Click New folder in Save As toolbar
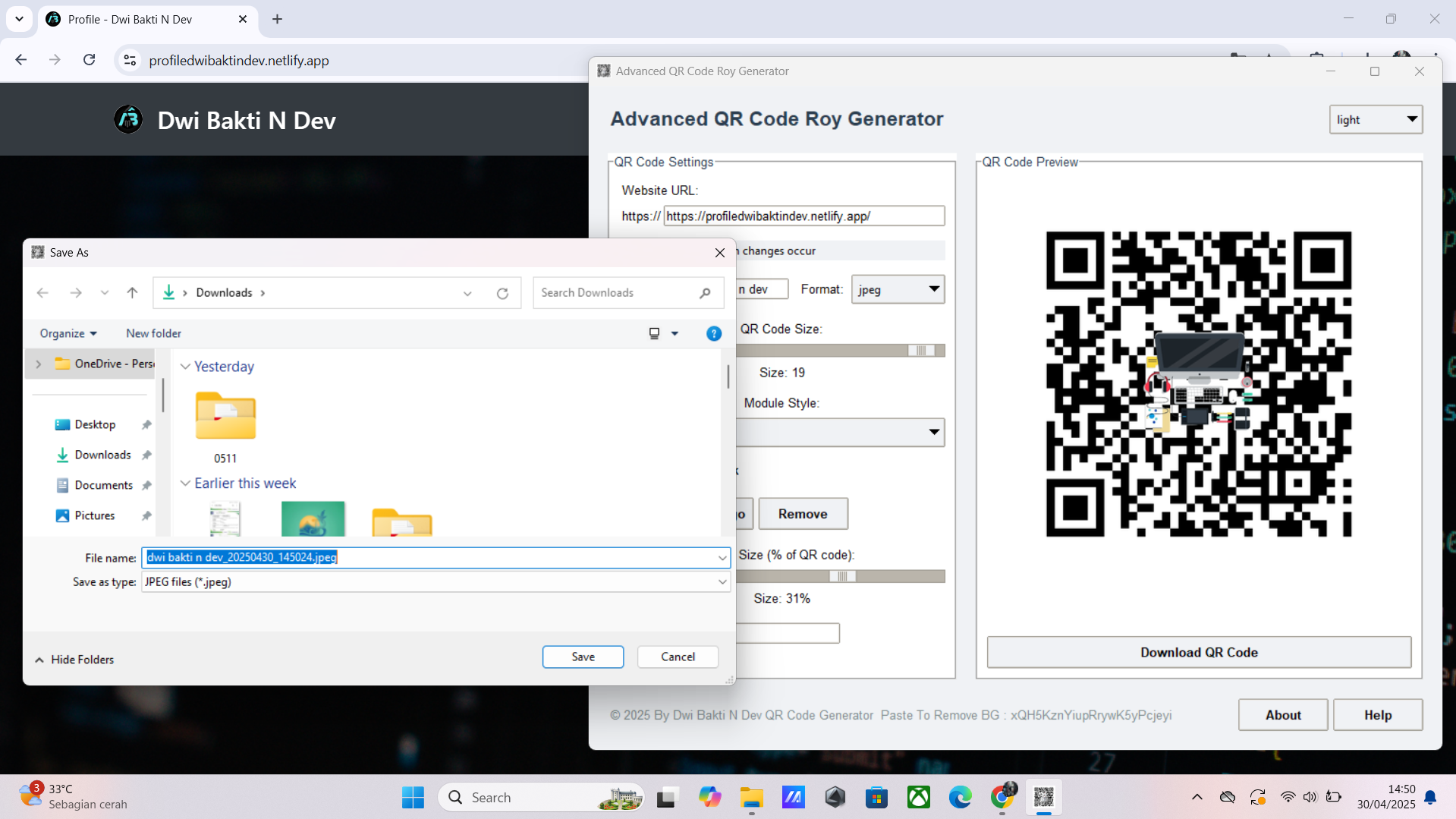 pyautogui.click(x=153, y=333)
